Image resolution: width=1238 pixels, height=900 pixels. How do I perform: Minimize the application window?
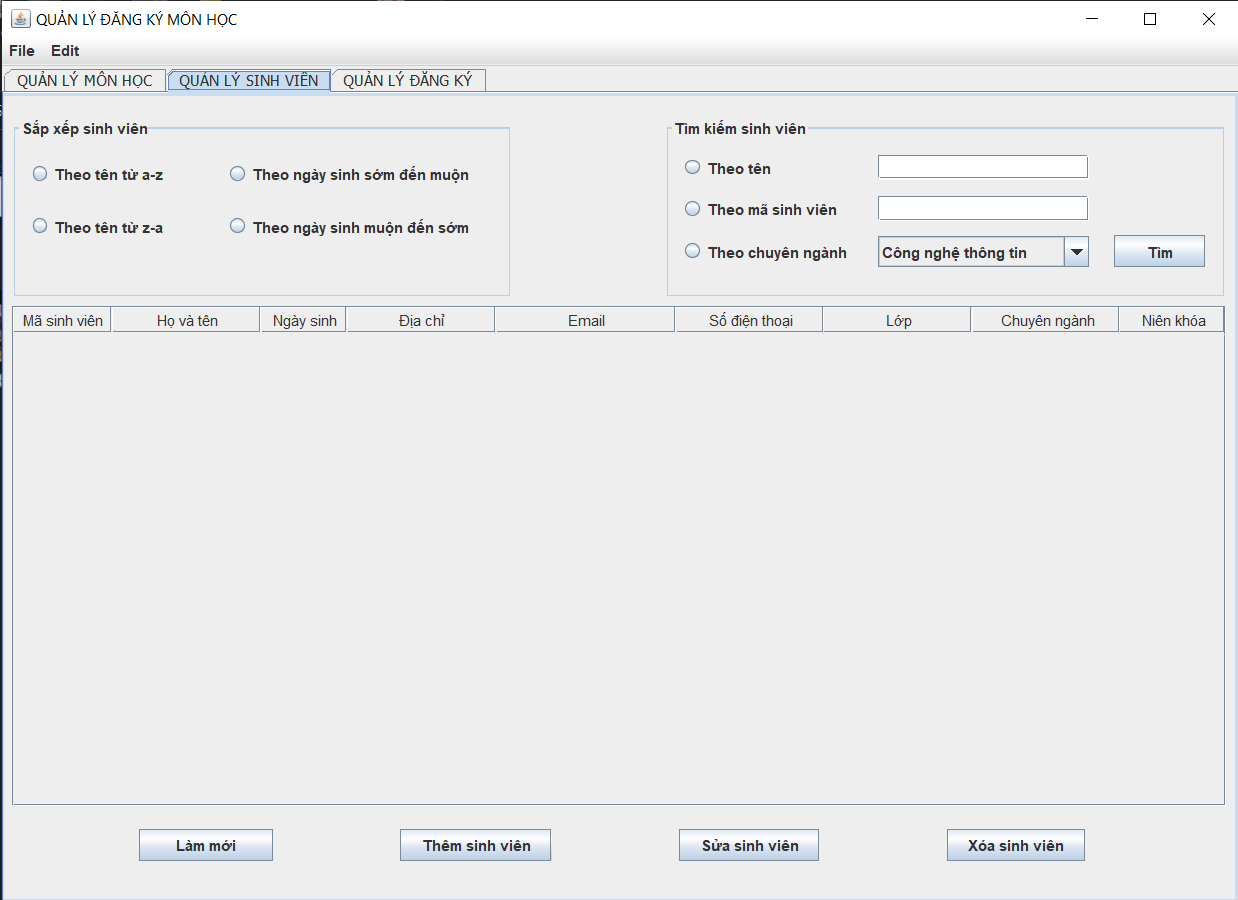pos(1092,19)
